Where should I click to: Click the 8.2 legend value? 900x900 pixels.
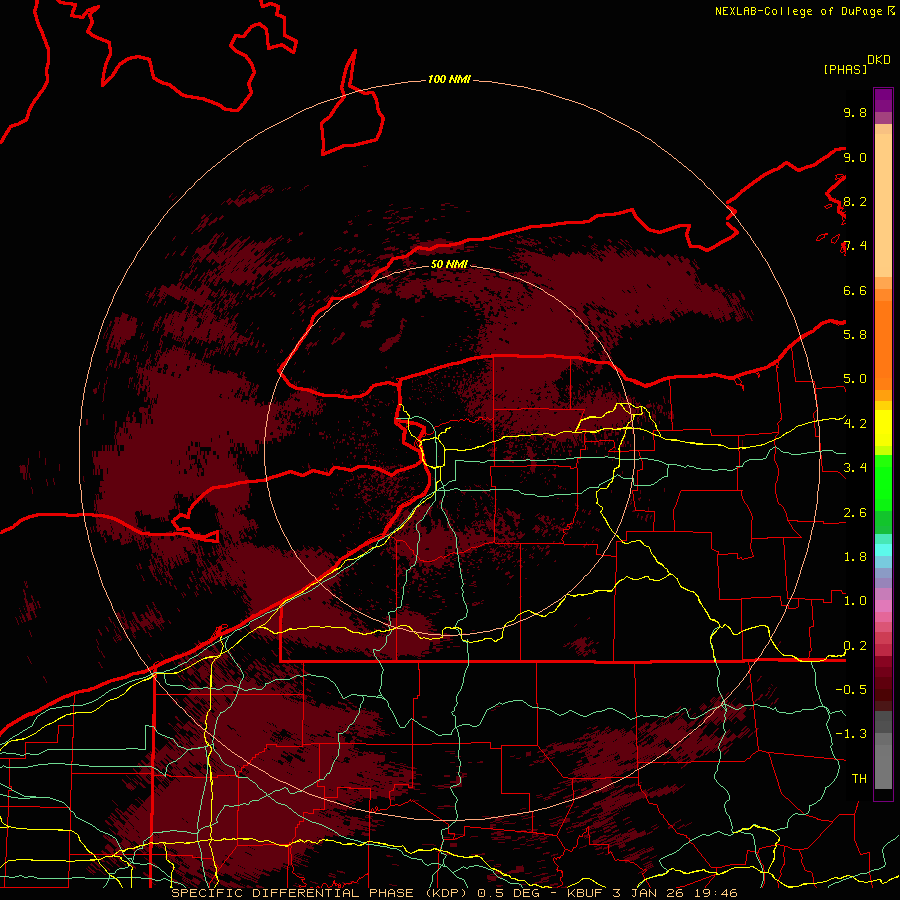click(855, 201)
